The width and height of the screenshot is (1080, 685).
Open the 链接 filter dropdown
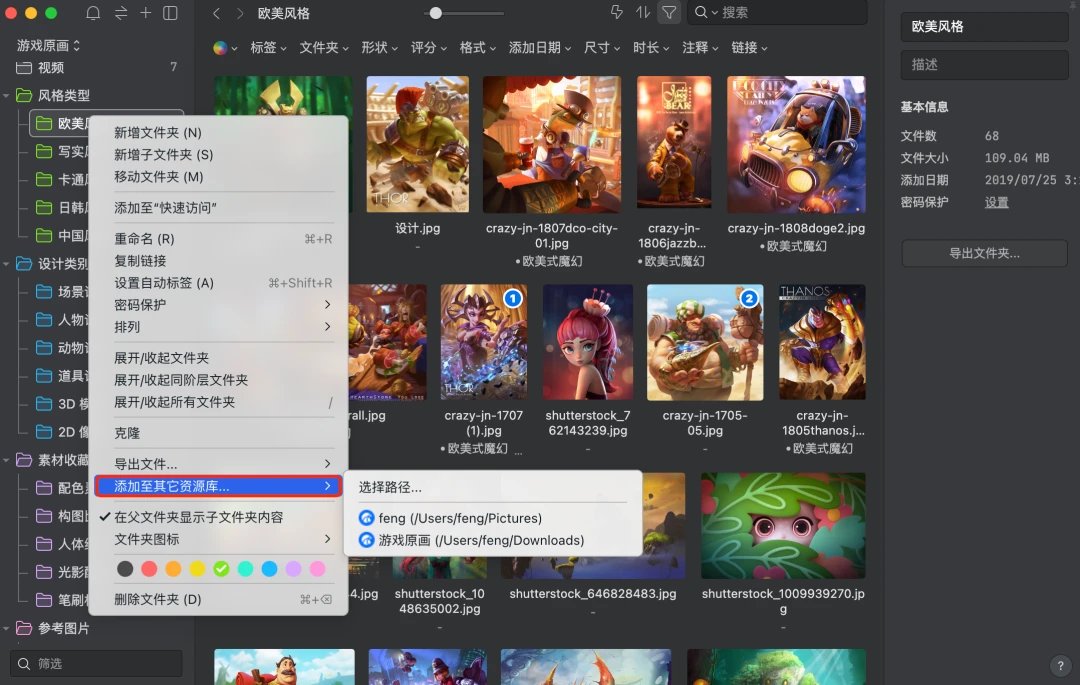pyautogui.click(x=749, y=48)
